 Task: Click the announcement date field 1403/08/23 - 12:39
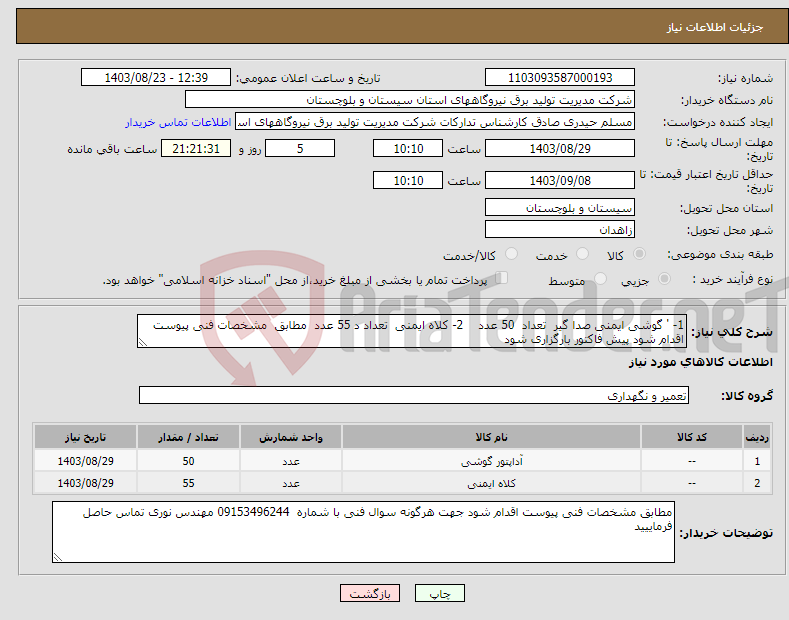(x=156, y=78)
